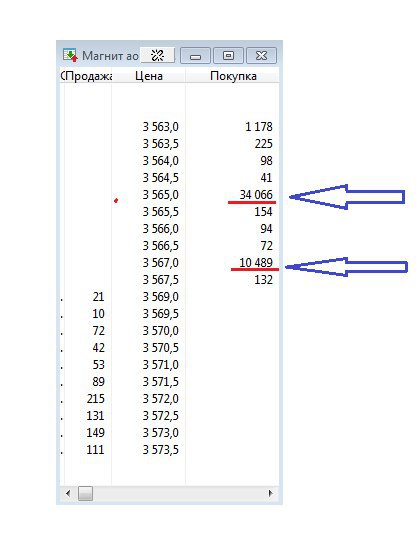Select price 3 571,5
Screen dimensions: 416x538
161,382
